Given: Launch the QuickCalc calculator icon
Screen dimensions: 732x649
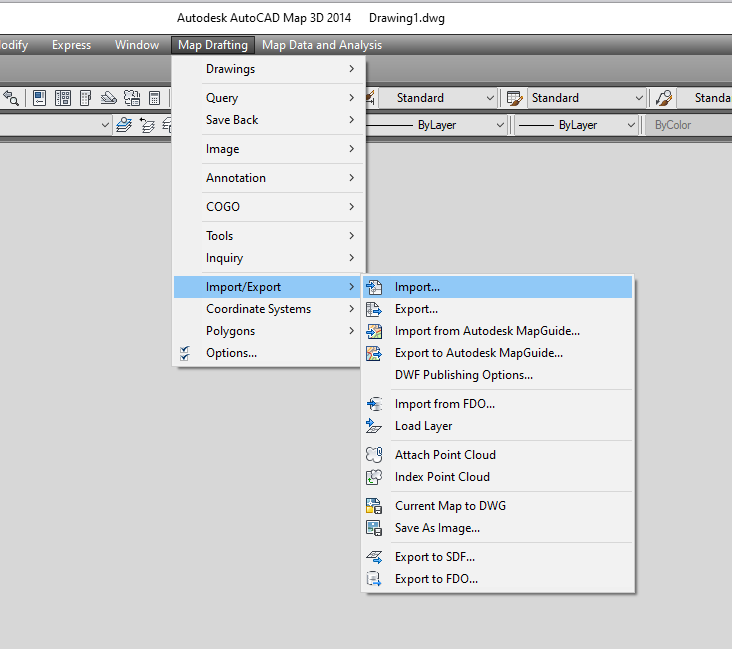Looking at the screenshot, I should click(x=155, y=98).
